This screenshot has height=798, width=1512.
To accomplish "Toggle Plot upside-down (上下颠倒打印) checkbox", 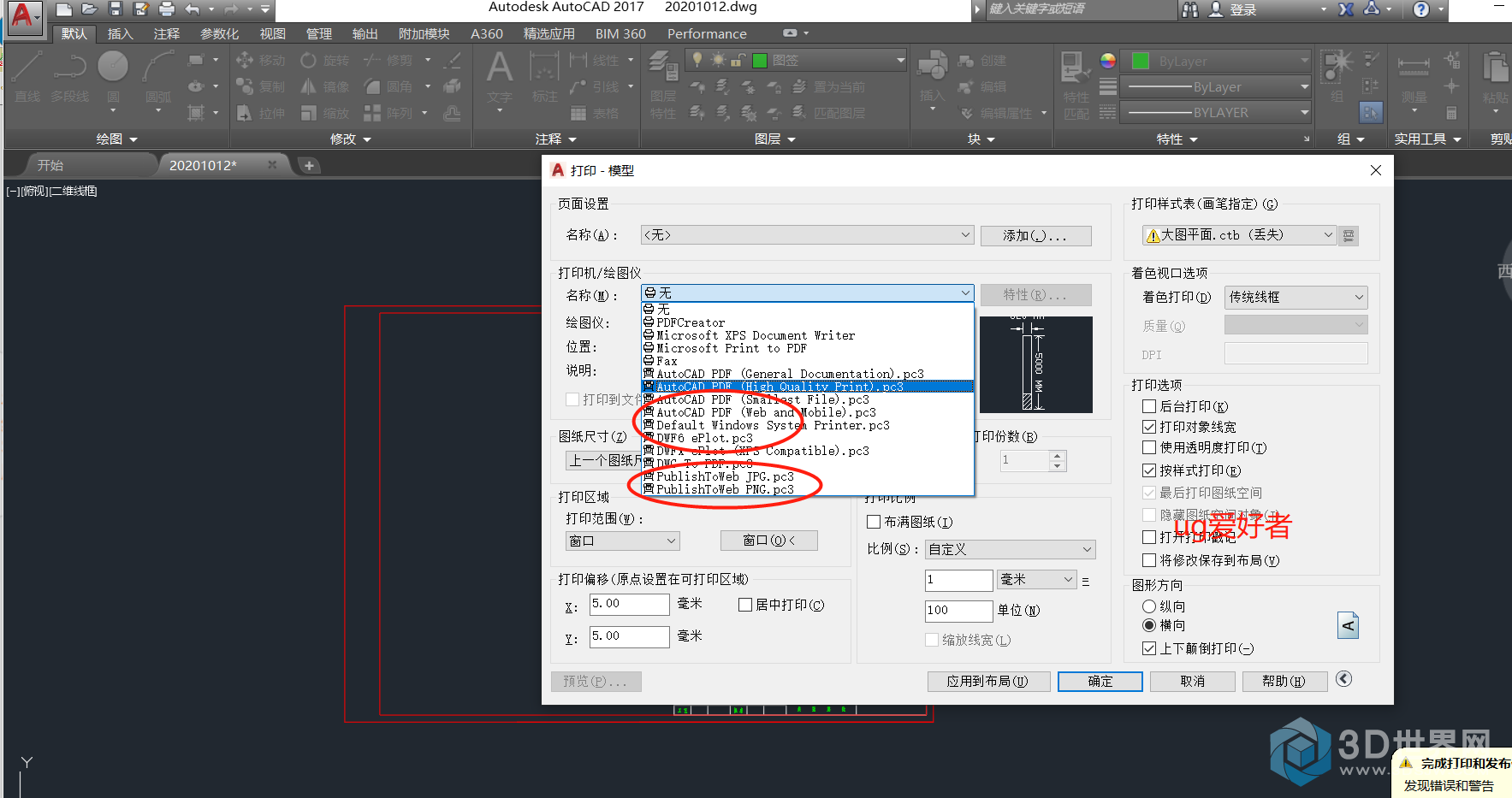I will (1149, 648).
